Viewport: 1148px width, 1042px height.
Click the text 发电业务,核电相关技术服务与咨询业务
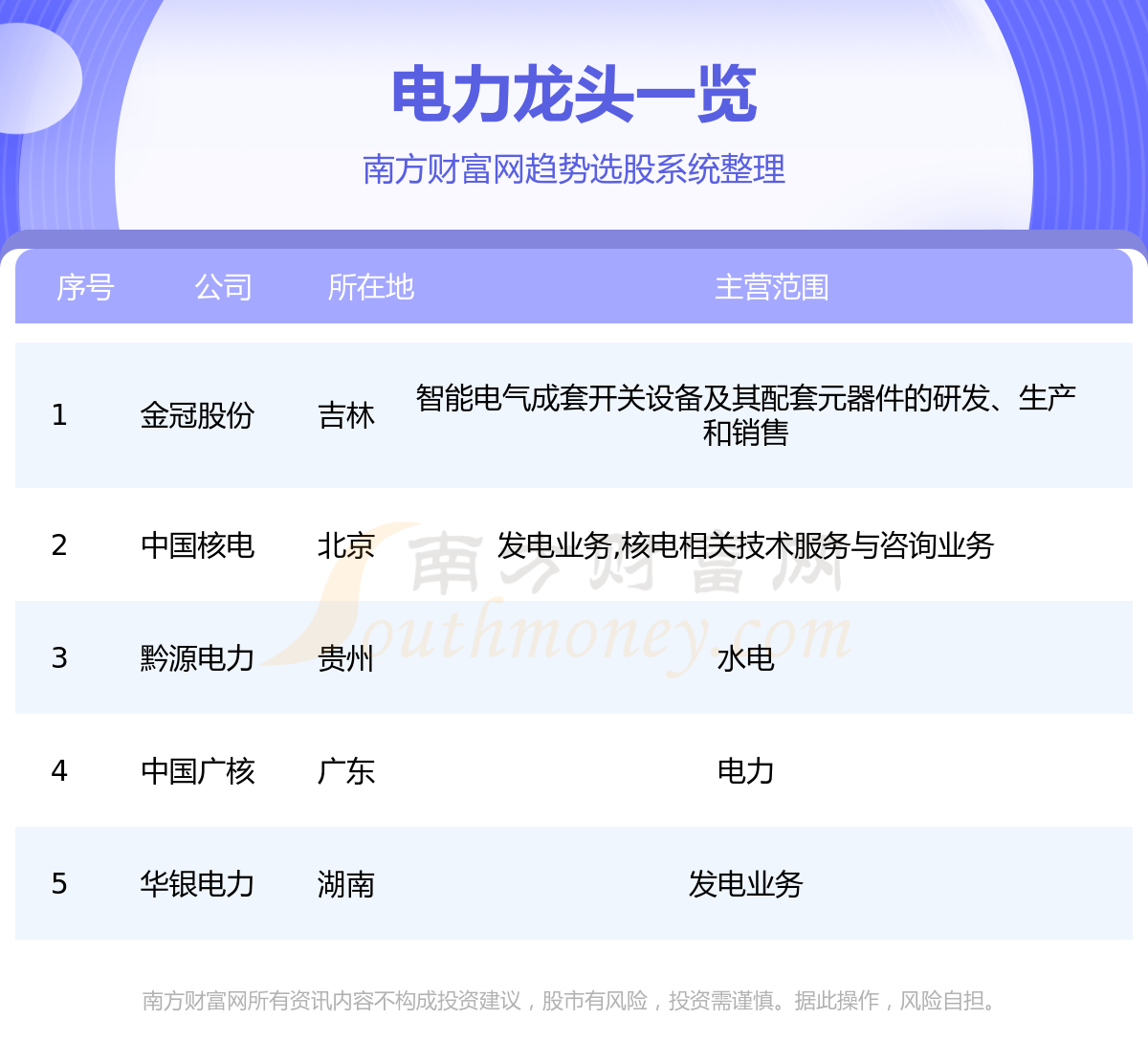pyautogui.click(x=745, y=545)
